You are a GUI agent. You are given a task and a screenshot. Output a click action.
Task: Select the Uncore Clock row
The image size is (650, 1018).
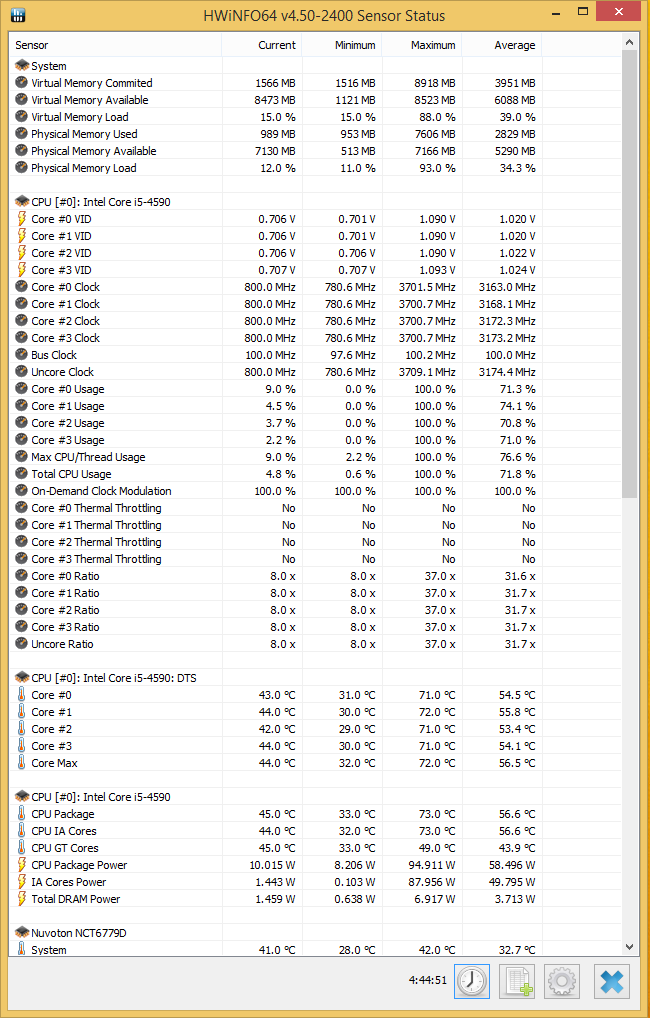[315, 372]
